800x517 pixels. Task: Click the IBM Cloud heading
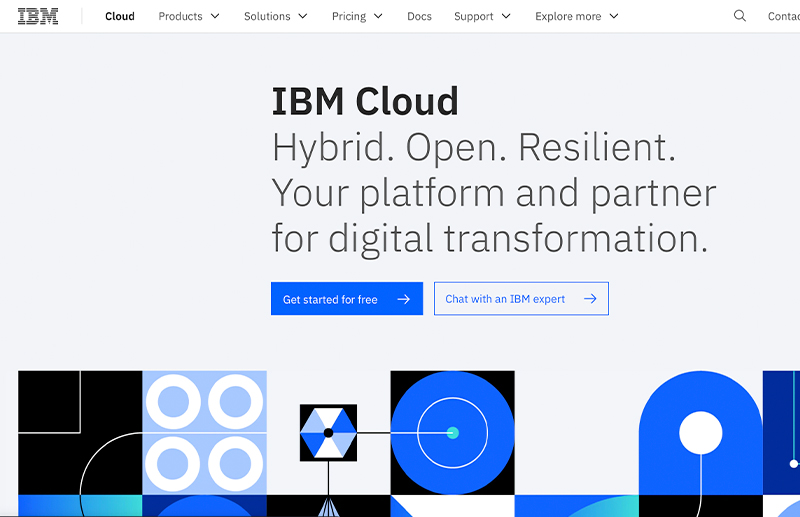[365, 101]
